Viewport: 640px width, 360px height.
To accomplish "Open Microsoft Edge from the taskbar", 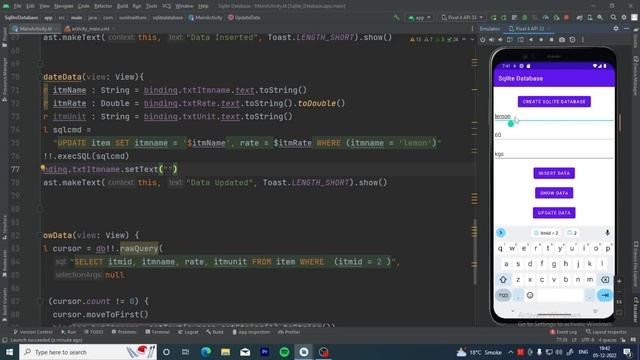I will point(206,352).
